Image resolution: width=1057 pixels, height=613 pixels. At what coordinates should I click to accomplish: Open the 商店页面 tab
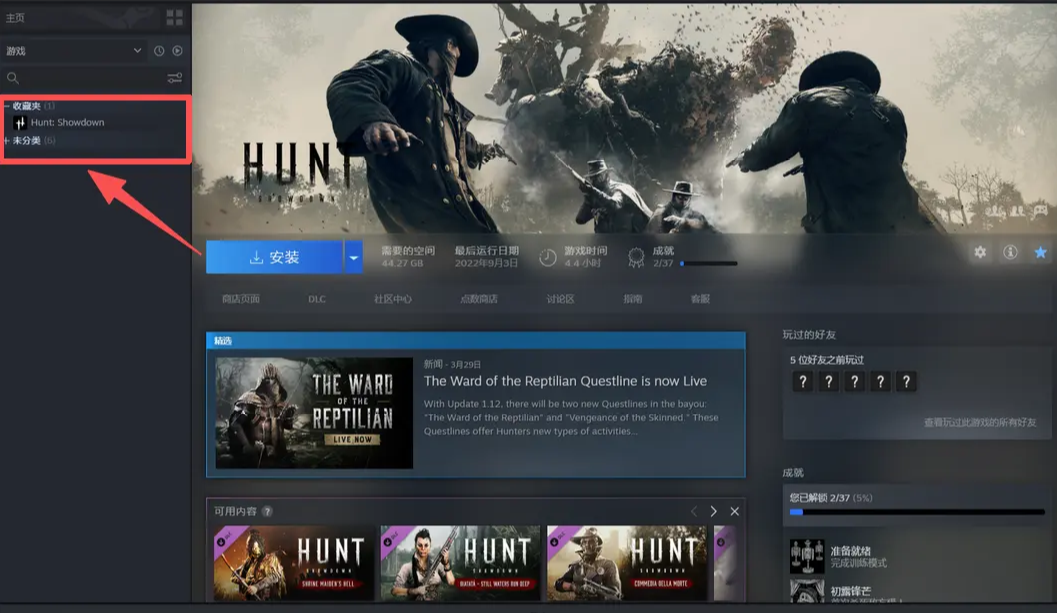(241, 299)
